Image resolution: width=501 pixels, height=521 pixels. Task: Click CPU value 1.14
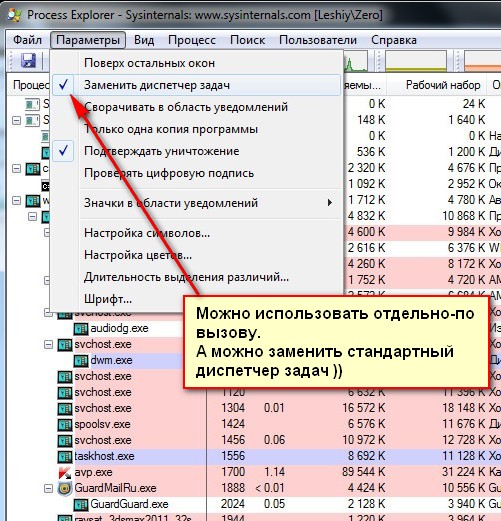pyautogui.click(x=274, y=472)
